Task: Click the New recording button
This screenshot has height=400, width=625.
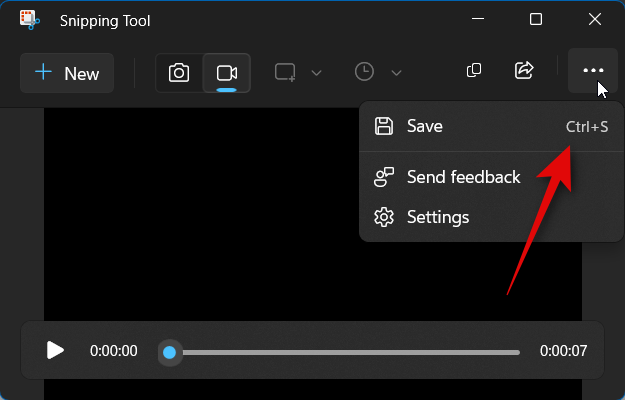Action: pos(67,73)
